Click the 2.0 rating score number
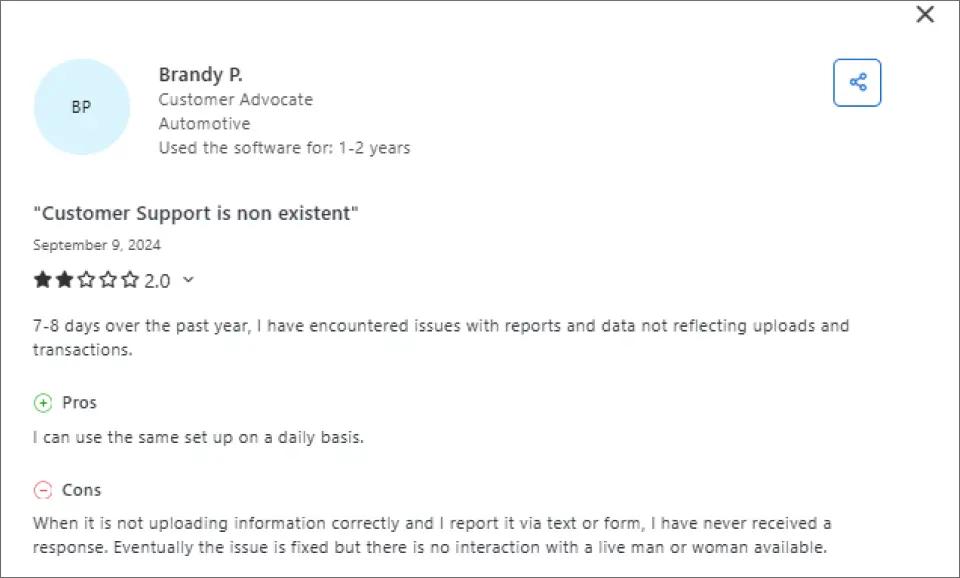This screenshot has height=578, width=960. click(157, 281)
